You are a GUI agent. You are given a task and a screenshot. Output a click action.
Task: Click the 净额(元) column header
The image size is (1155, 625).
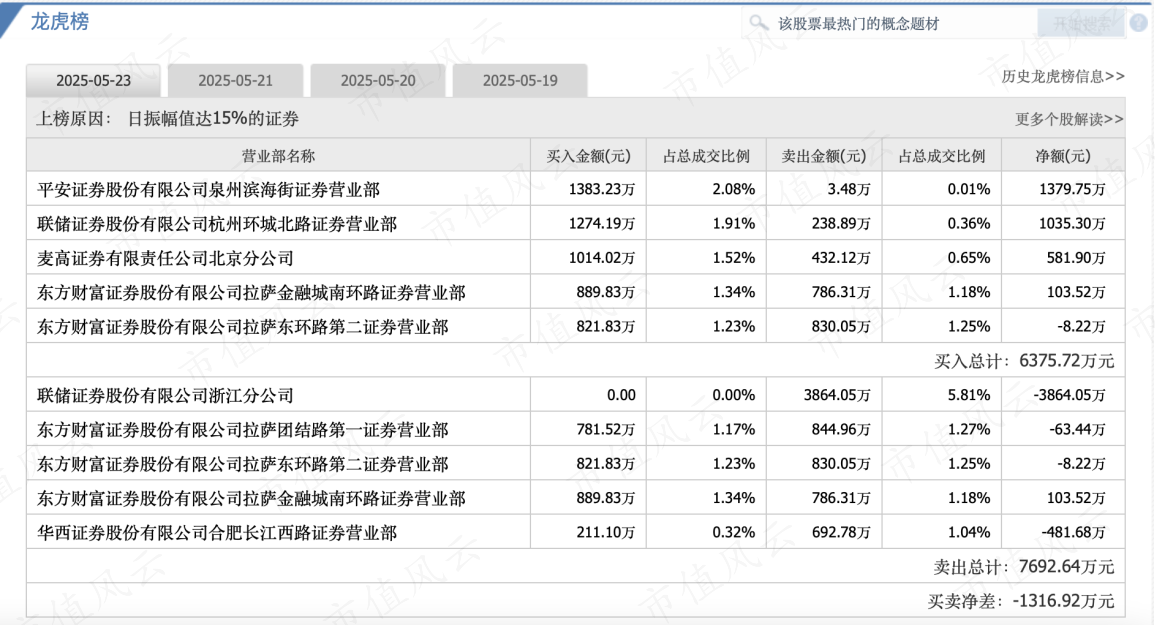coord(1062,156)
